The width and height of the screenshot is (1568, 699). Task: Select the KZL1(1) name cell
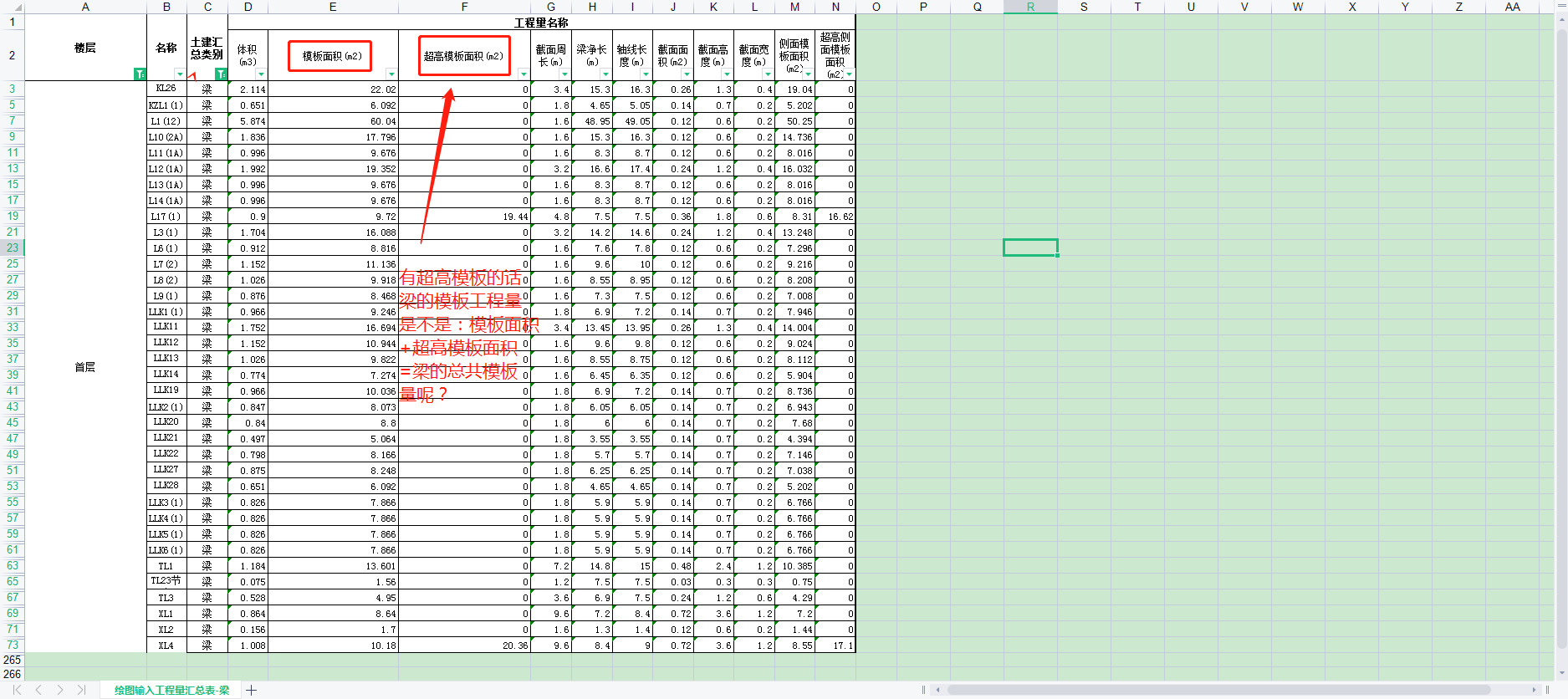point(166,105)
